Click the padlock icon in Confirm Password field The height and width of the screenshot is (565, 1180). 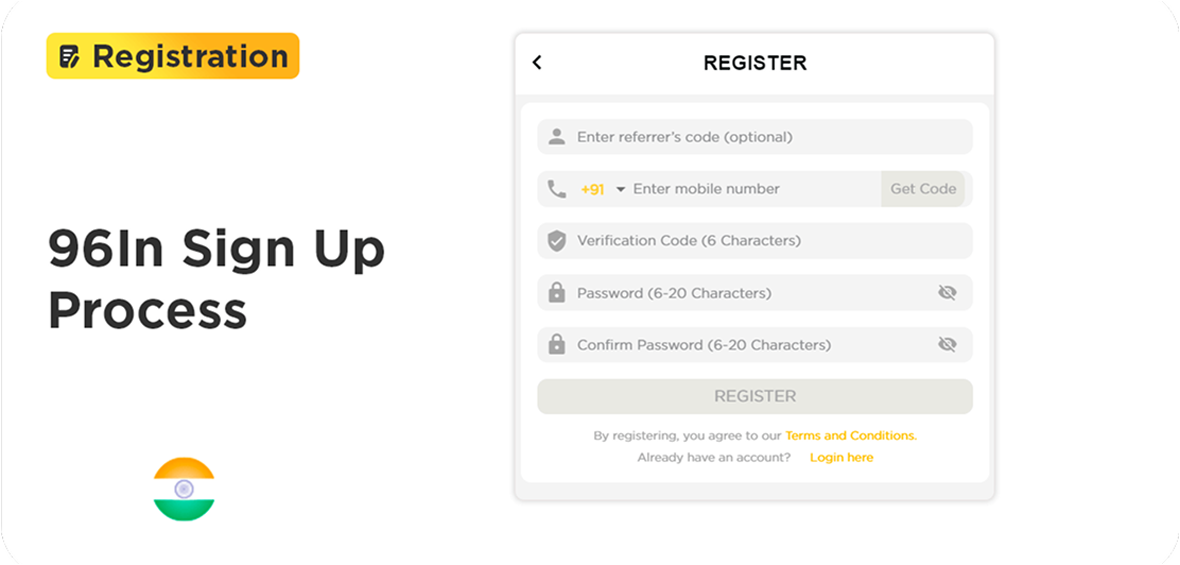pyautogui.click(x=557, y=345)
